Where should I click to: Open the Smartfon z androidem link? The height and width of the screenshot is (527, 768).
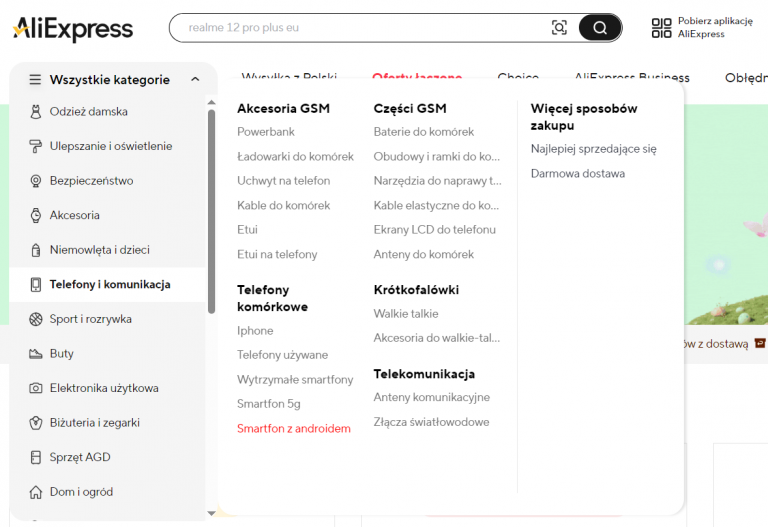tap(294, 429)
